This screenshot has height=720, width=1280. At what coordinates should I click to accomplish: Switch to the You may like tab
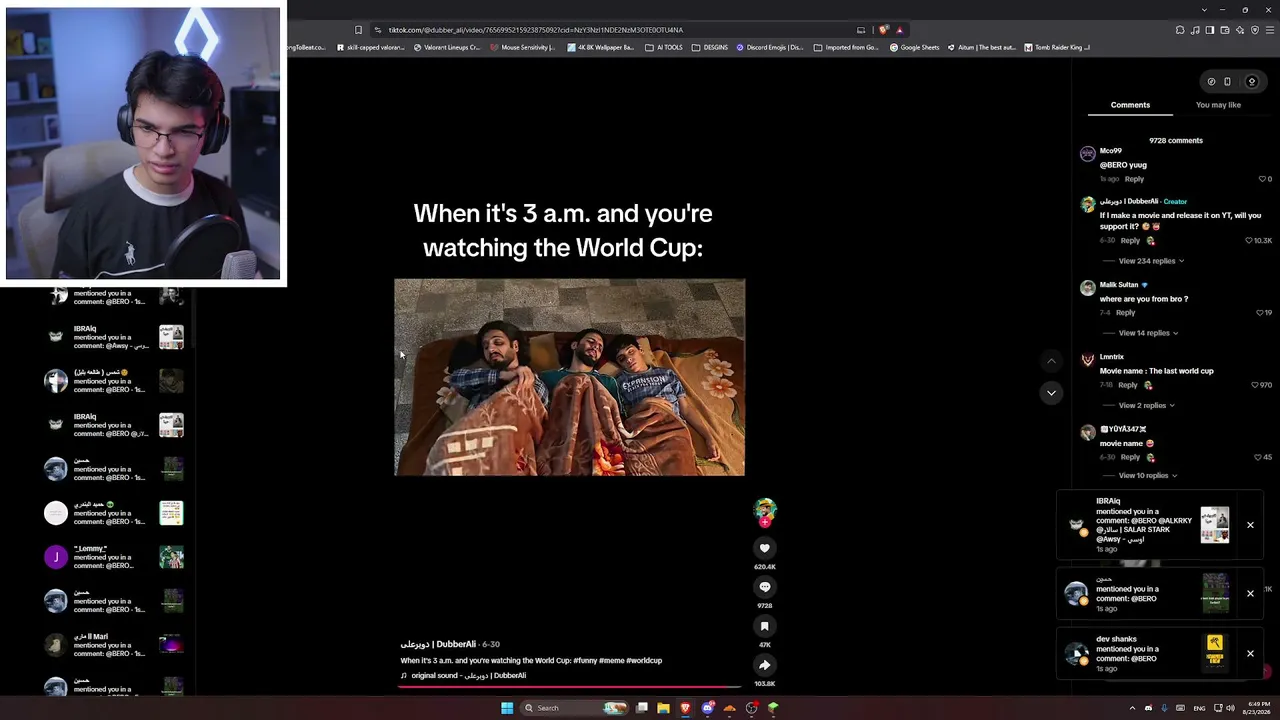tap(1218, 105)
